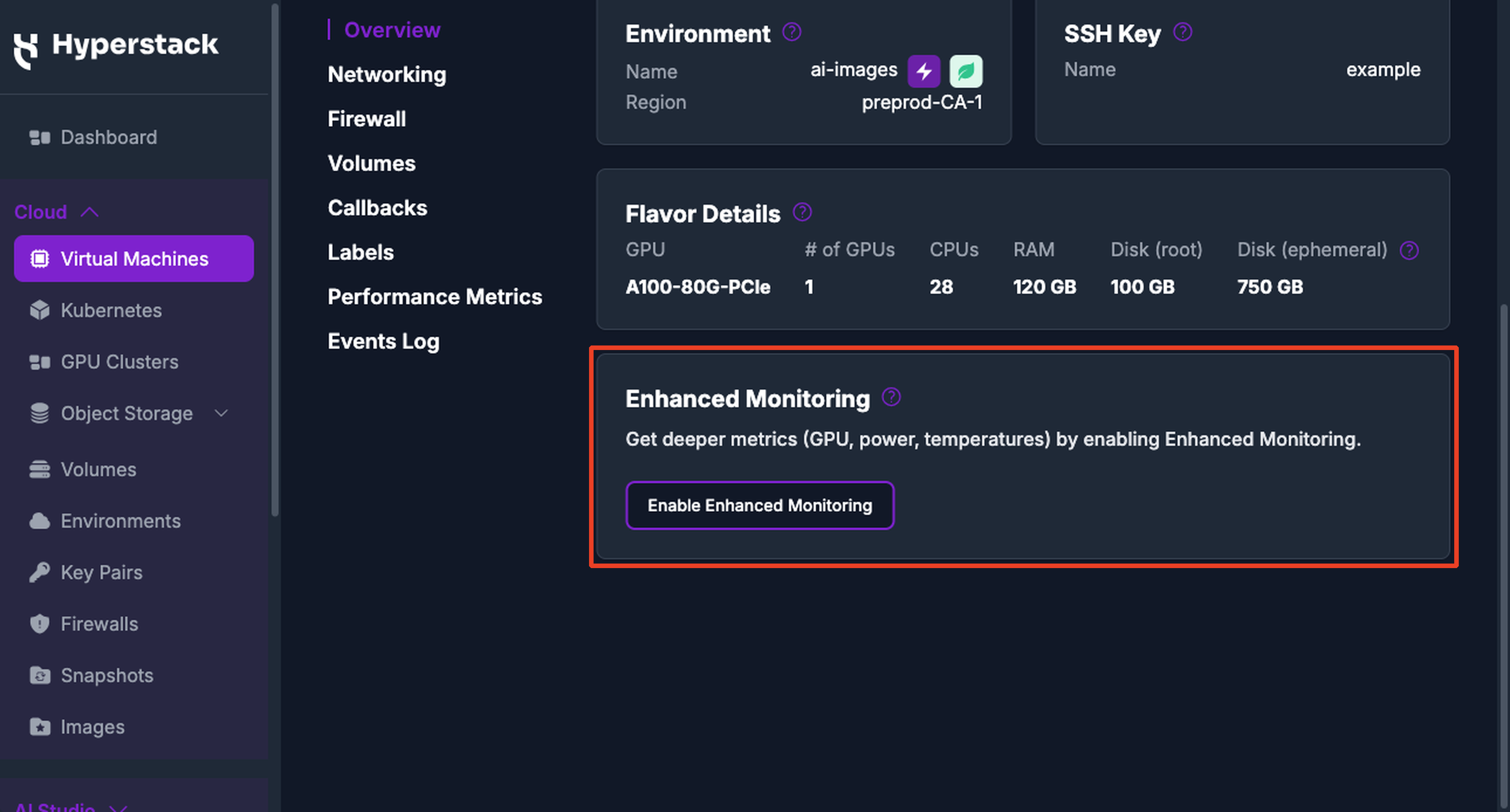The width and height of the screenshot is (1510, 812).
Task: Click the Environments cloud icon
Action: (40, 521)
